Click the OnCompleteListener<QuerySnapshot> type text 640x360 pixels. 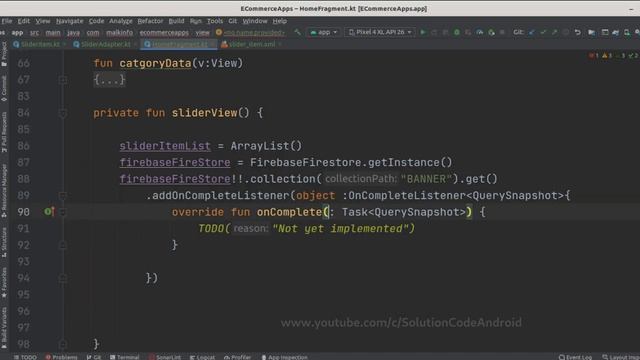tap(456, 196)
